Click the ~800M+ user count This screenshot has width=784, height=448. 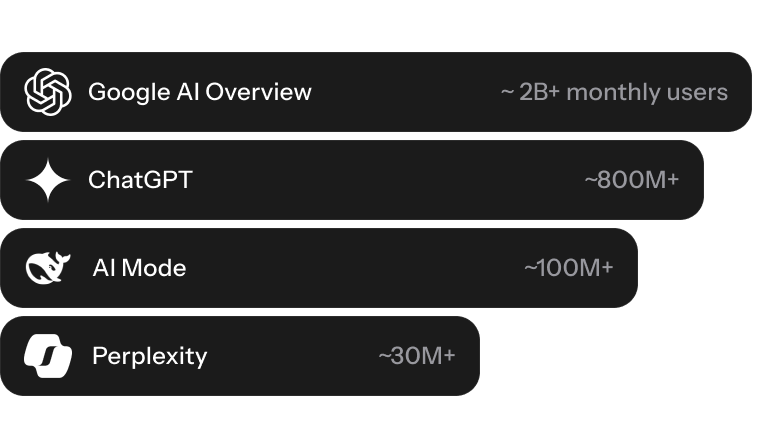tap(631, 180)
